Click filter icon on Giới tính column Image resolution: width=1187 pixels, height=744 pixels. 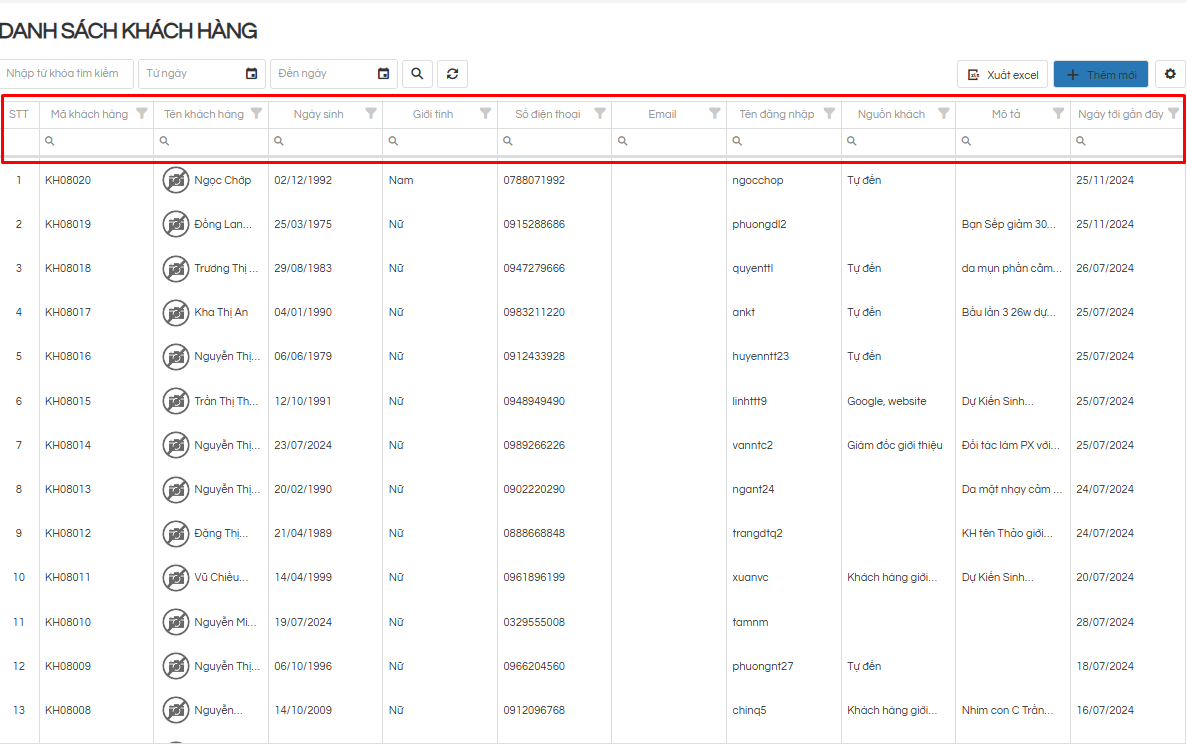pyautogui.click(x=486, y=113)
